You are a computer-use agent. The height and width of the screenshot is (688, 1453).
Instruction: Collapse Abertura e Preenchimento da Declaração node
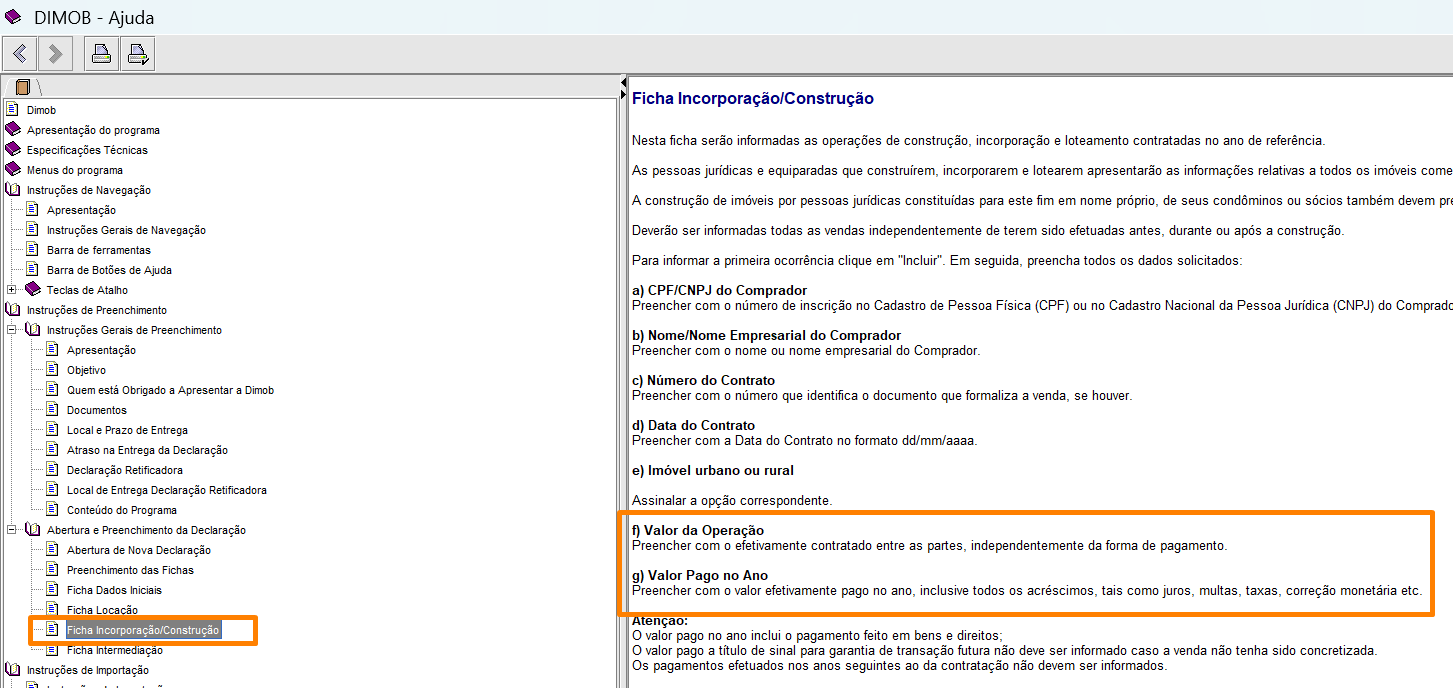pyautogui.click(x=12, y=530)
